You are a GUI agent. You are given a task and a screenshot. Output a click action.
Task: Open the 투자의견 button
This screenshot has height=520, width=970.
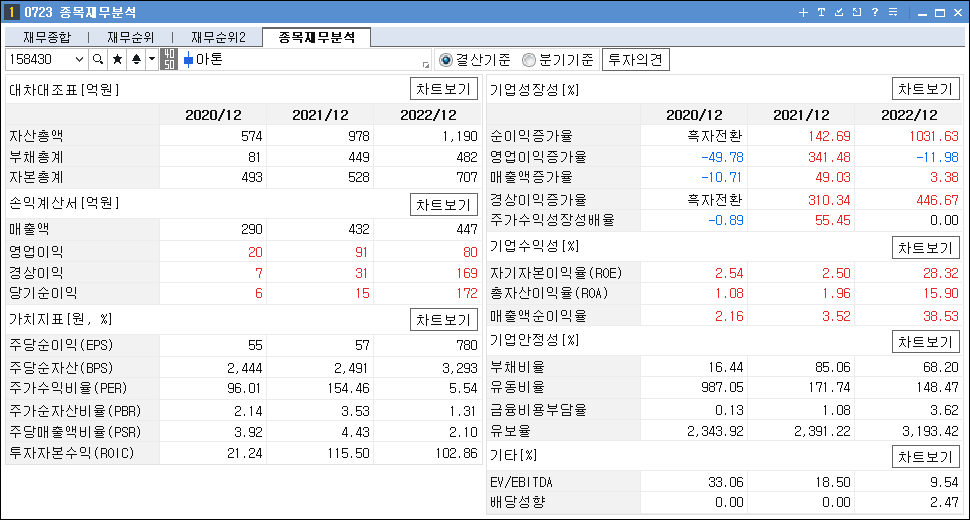point(635,60)
